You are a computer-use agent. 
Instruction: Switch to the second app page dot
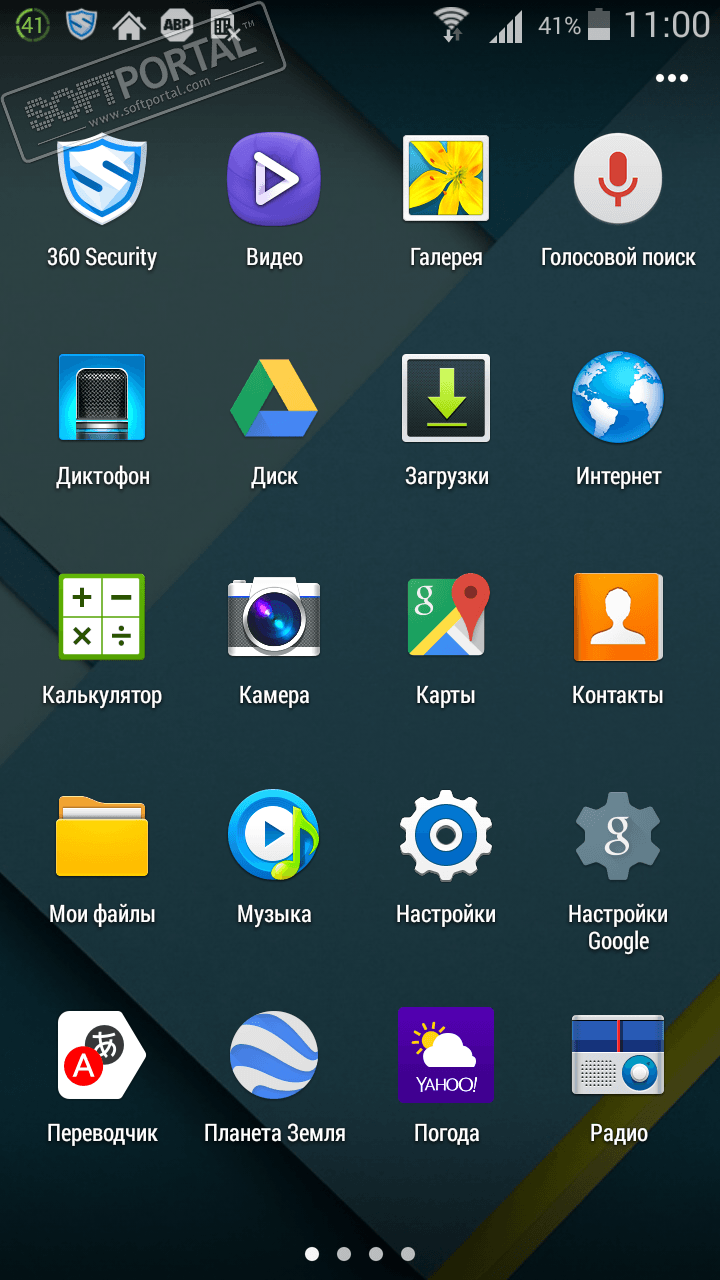(x=344, y=1253)
